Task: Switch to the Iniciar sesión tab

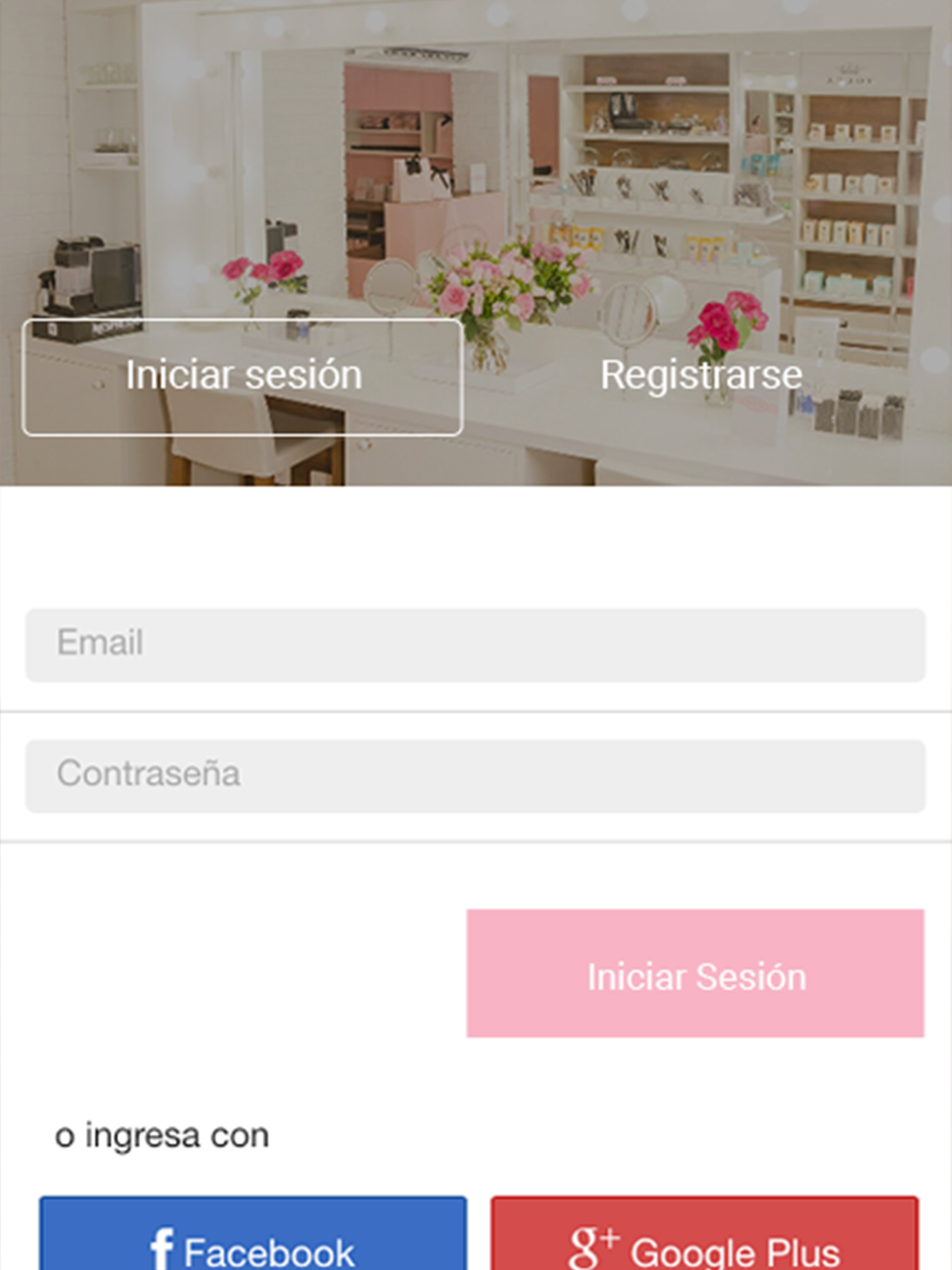Action: (x=243, y=377)
